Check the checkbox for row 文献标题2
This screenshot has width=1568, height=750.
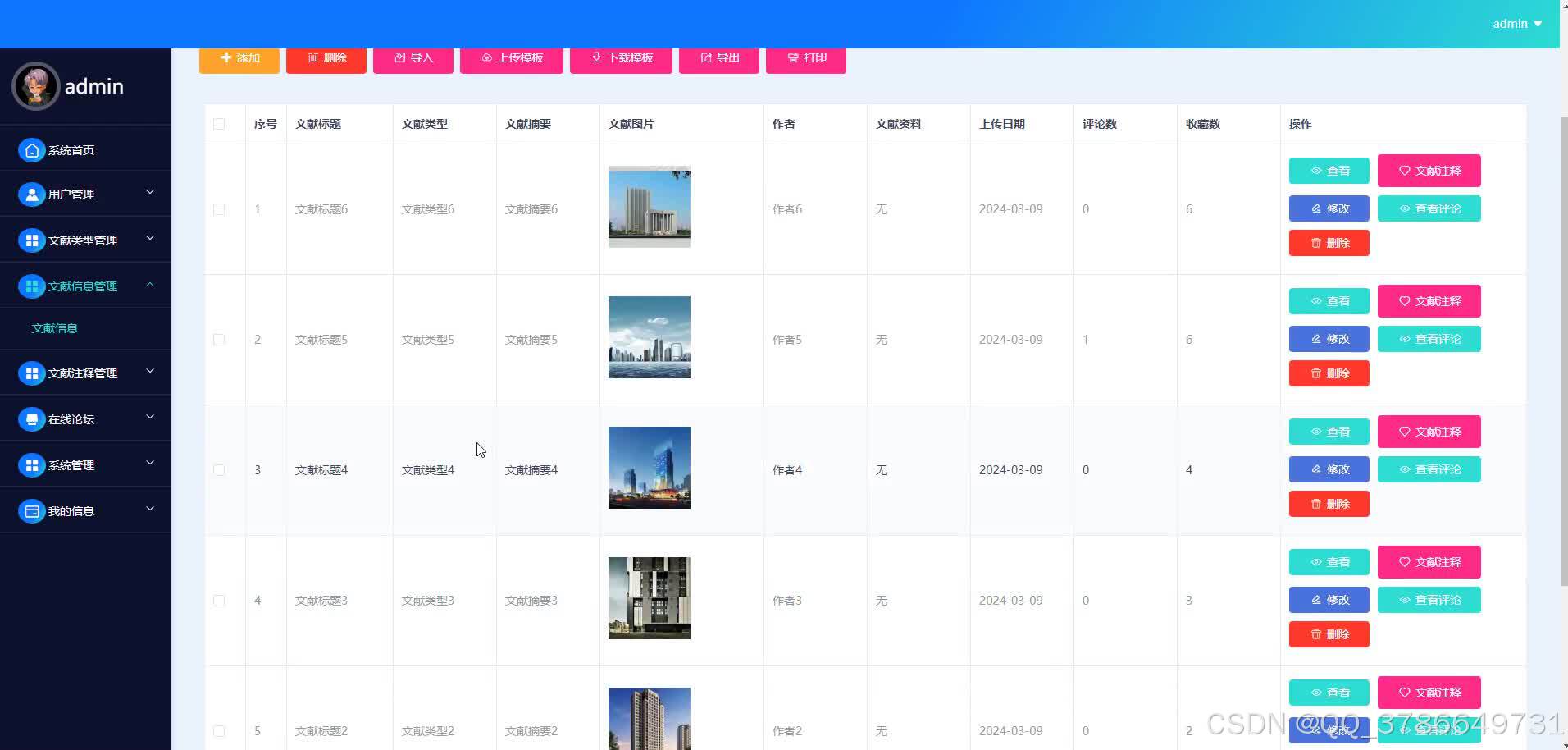click(219, 731)
